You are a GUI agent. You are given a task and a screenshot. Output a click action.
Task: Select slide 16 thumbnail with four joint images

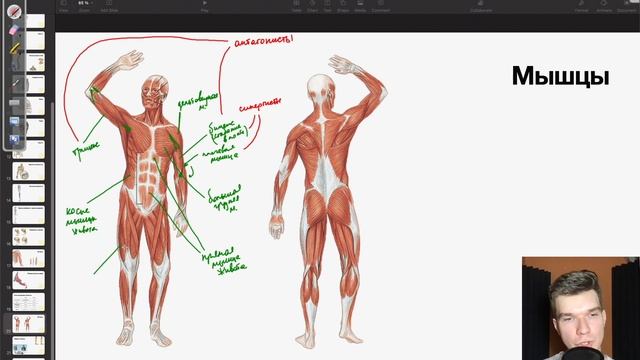tap(28, 237)
